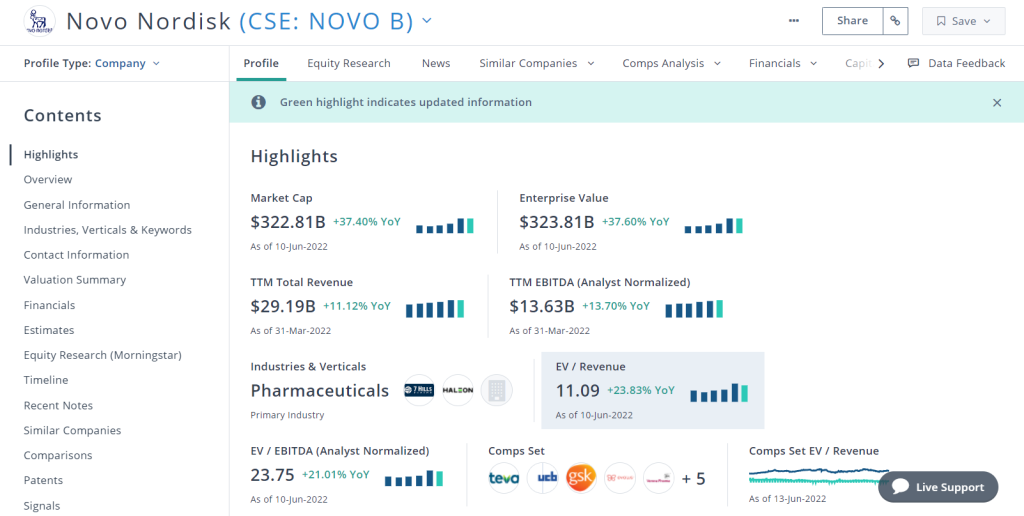Open Live Support chat
1024x516 pixels.
pyautogui.click(x=938, y=487)
